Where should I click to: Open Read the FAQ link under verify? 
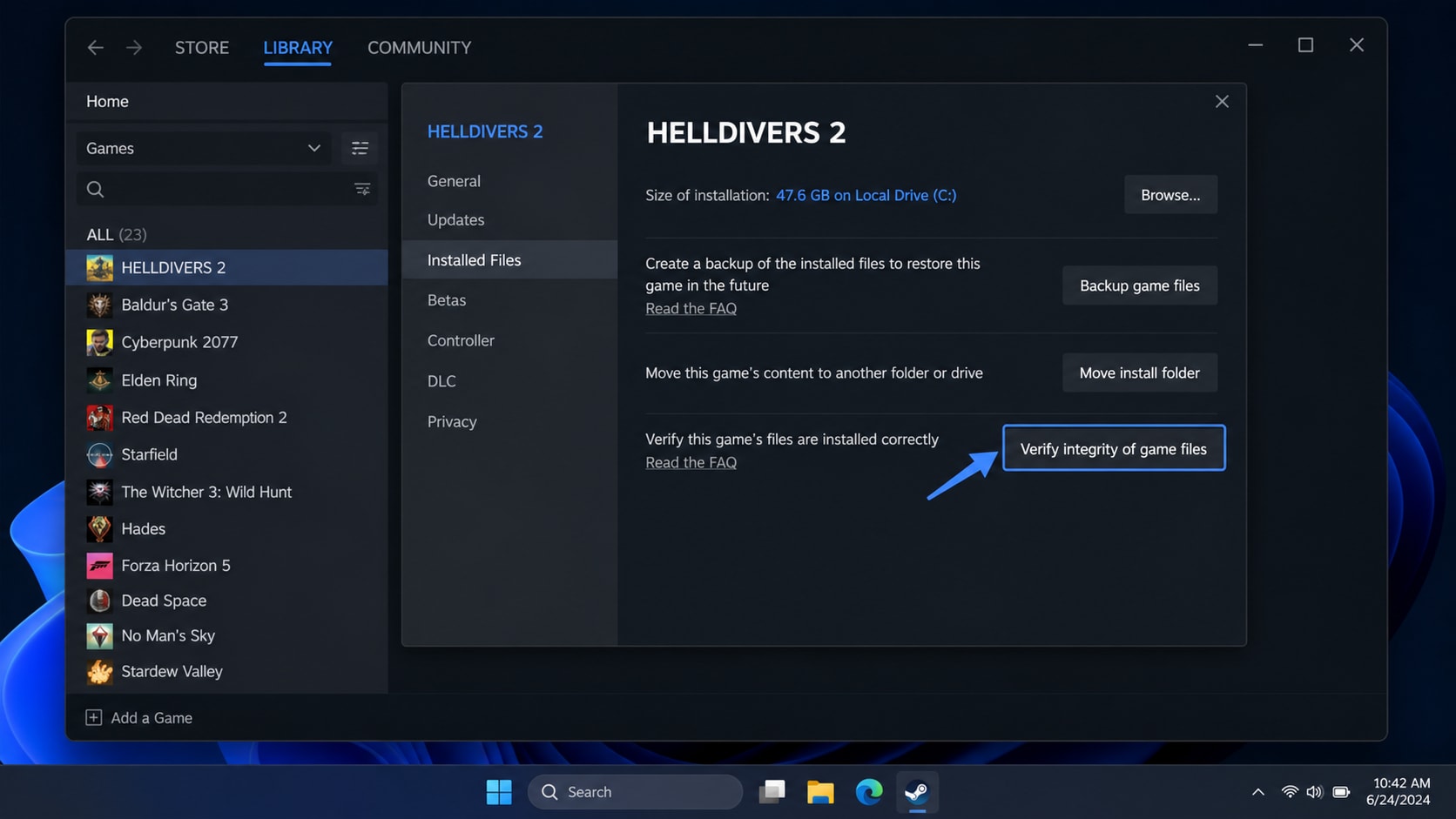click(x=691, y=462)
